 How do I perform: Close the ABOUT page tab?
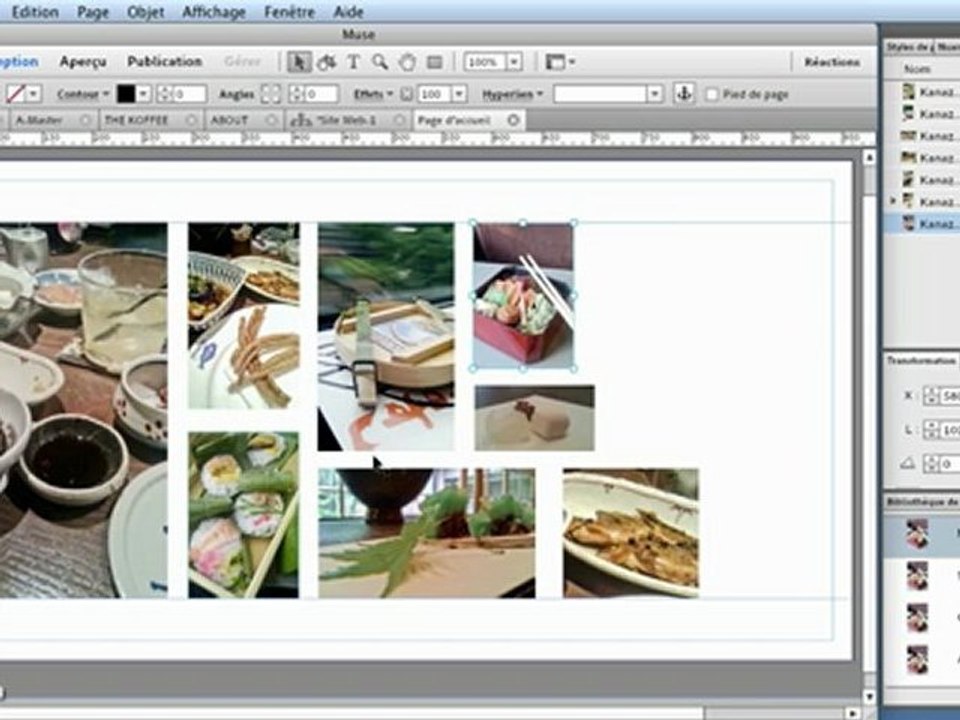pyautogui.click(x=271, y=121)
